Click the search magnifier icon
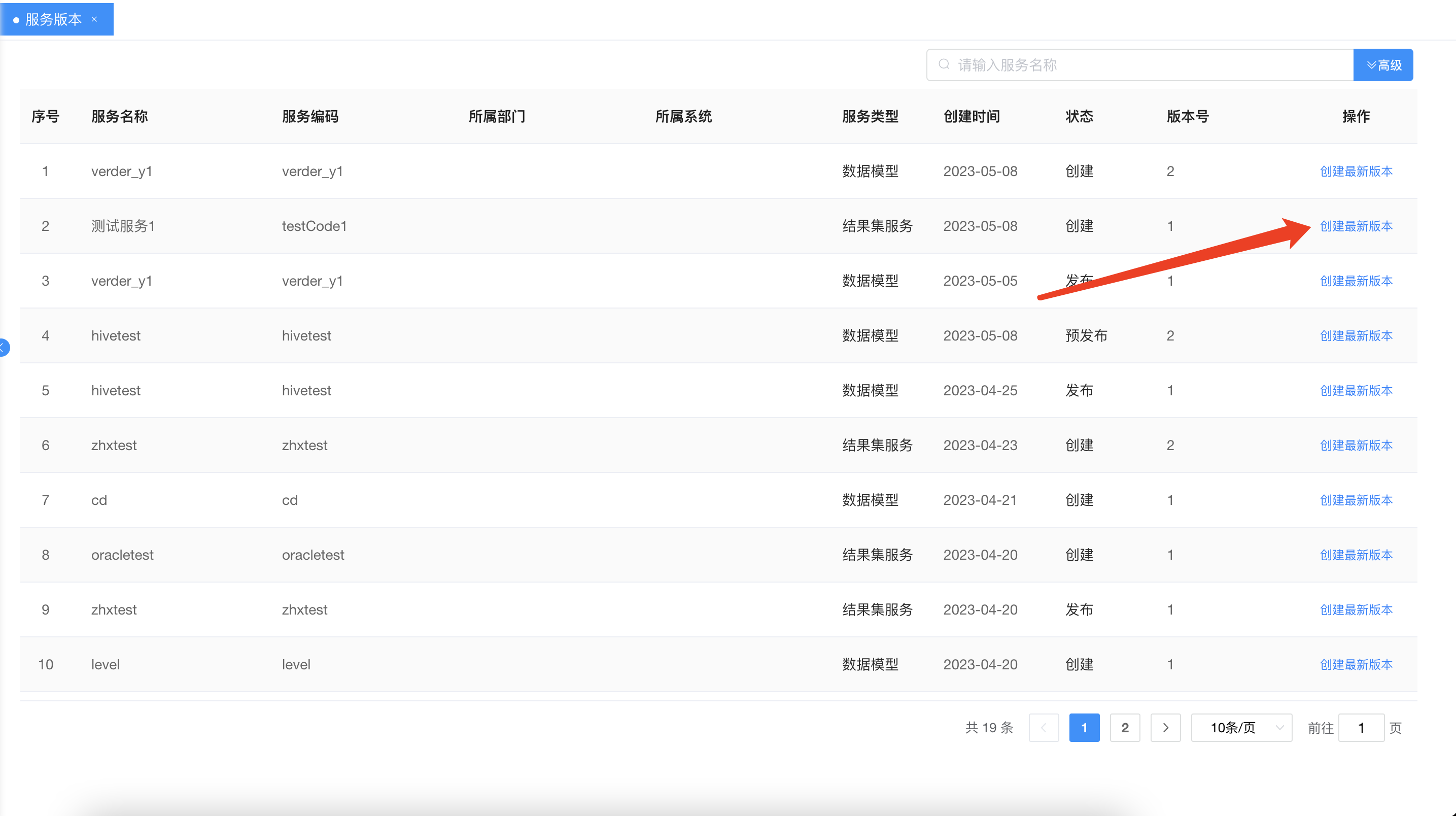This screenshot has width=1456, height=816. point(944,64)
